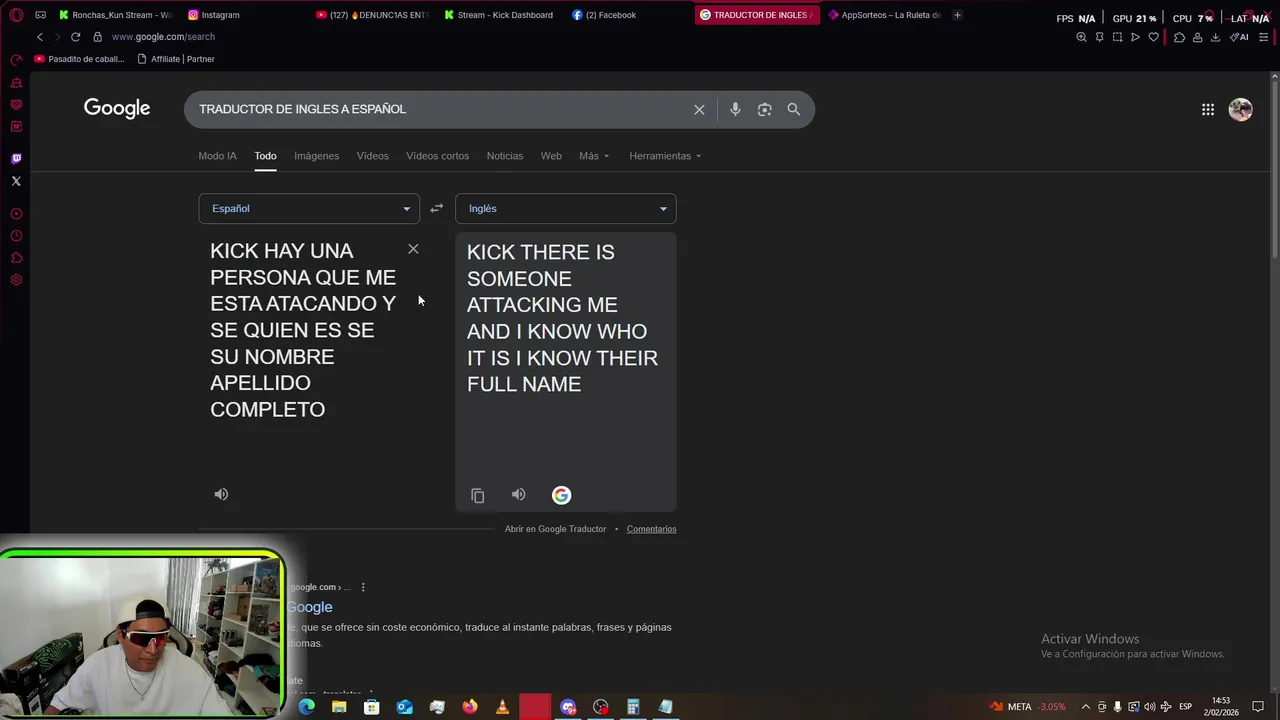Select the Todo results tab
The width and height of the screenshot is (1280, 720).
point(265,156)
